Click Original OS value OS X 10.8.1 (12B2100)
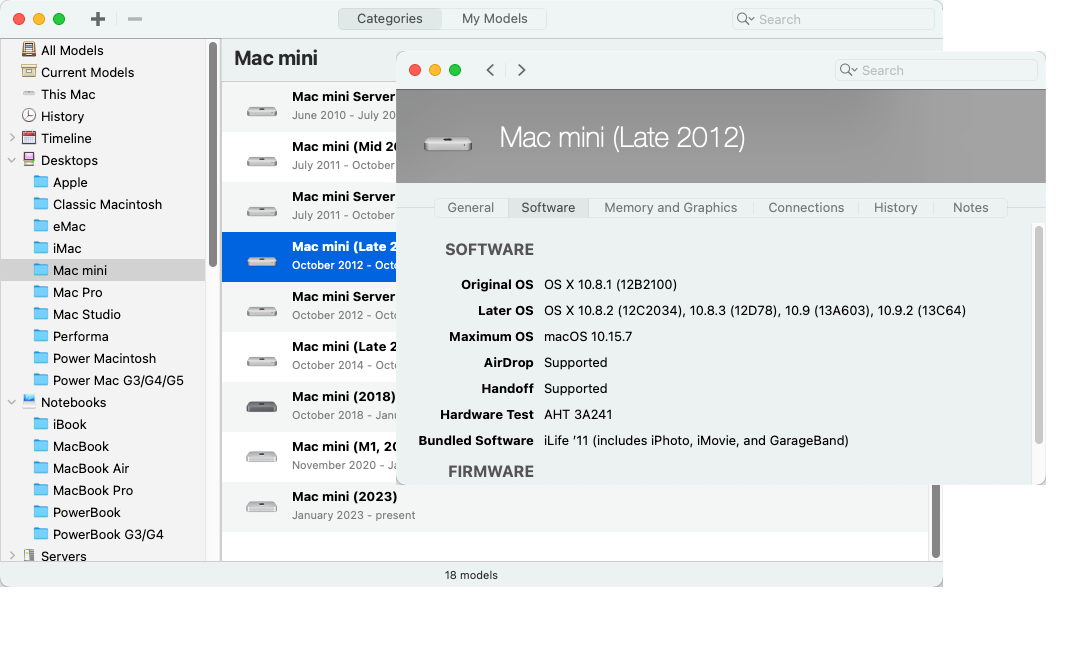Image resolution: width=1076 pixels, height=655 pixels. pos(610,284)
